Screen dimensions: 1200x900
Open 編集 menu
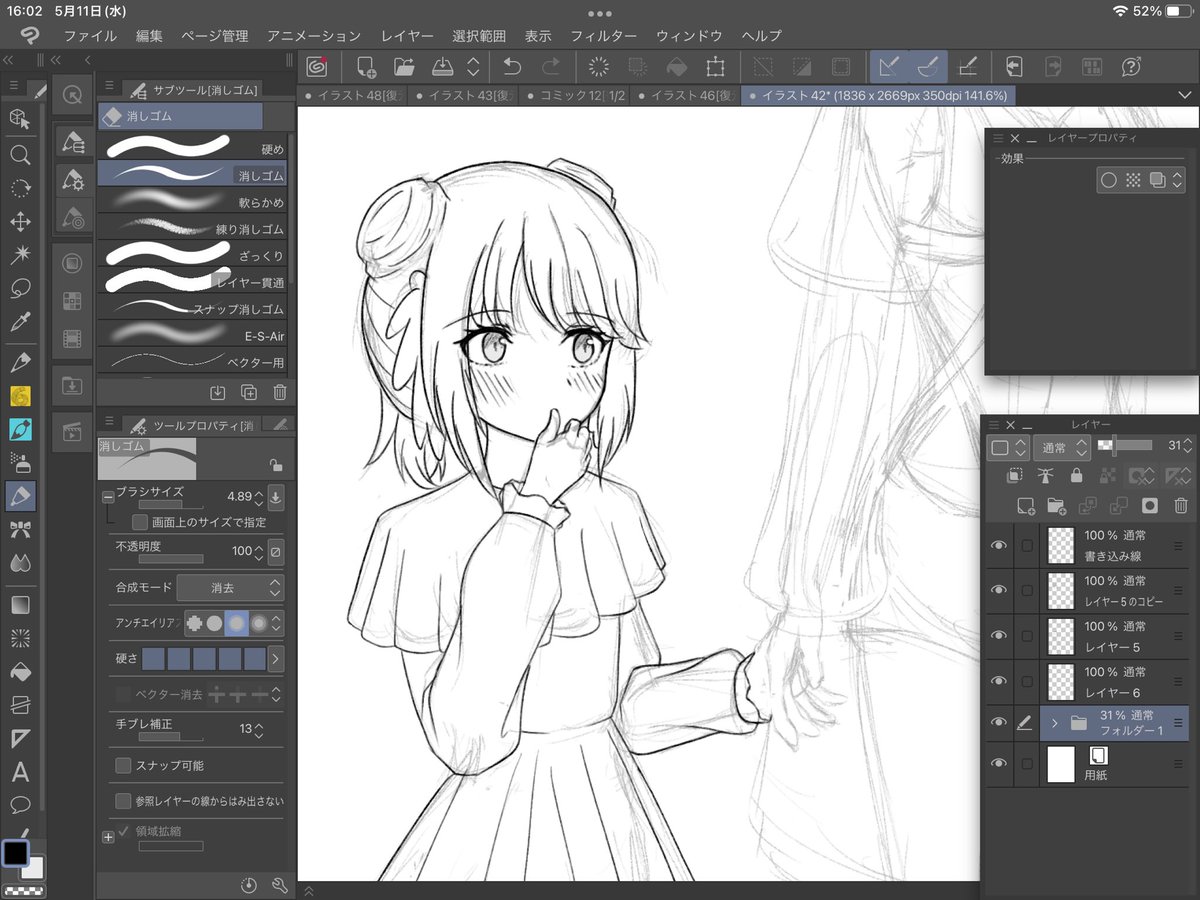149,36
